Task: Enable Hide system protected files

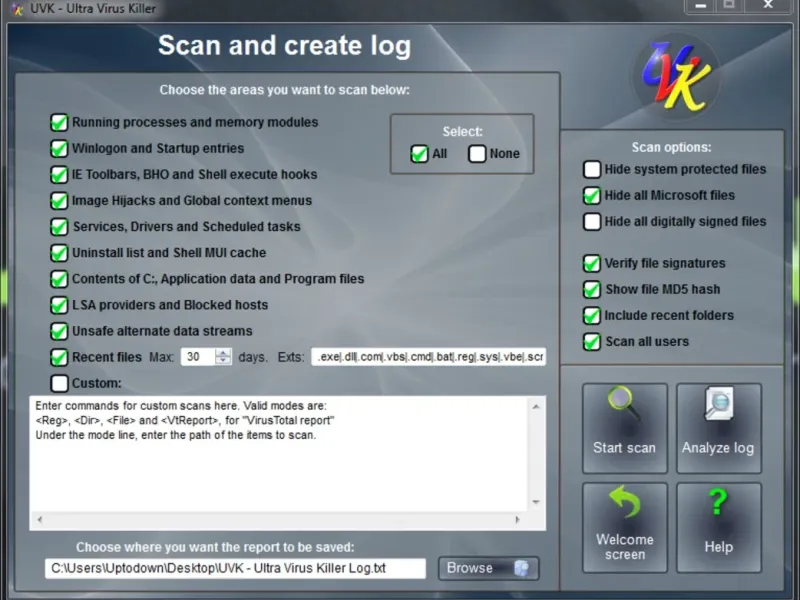Action: point(592,169)
